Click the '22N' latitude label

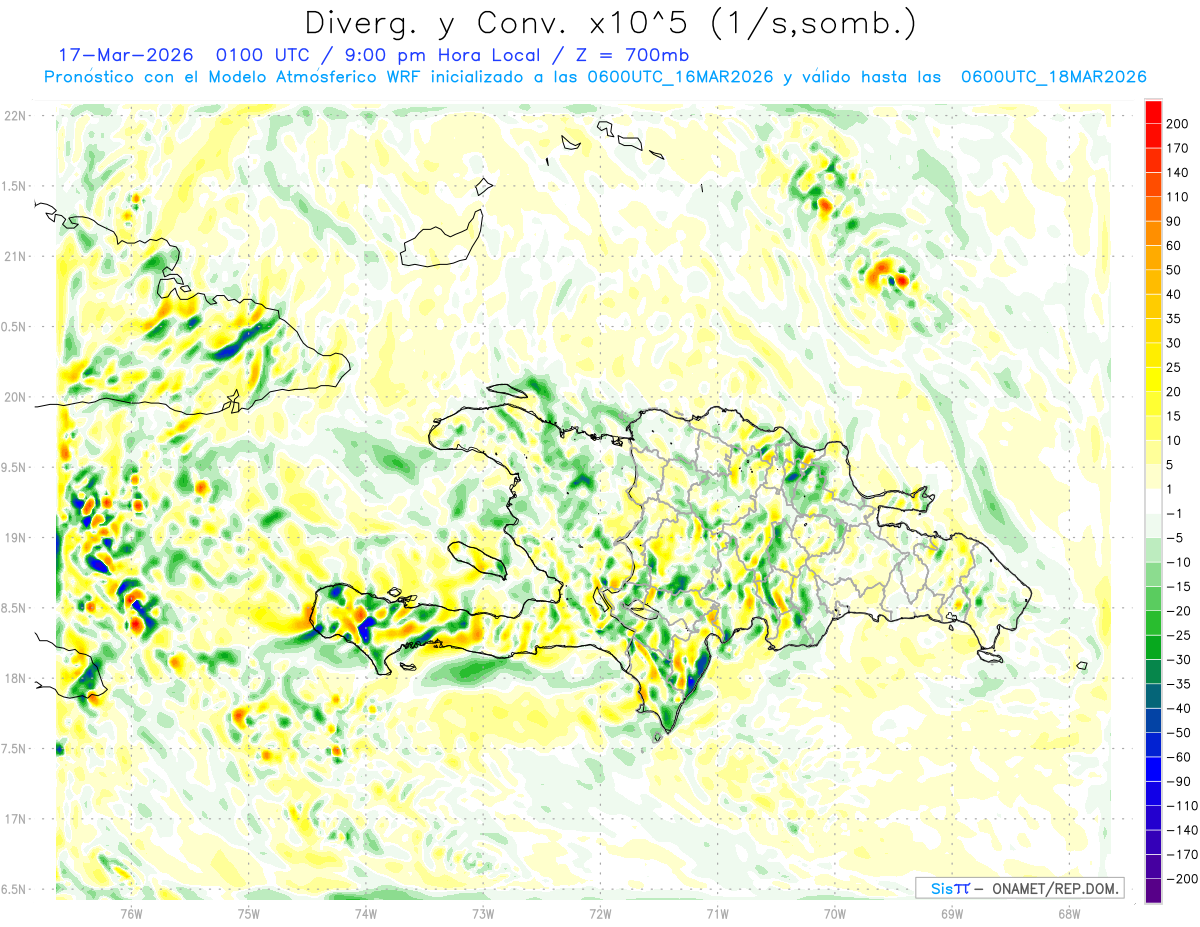pyautogui.click(x=16, y=116)
